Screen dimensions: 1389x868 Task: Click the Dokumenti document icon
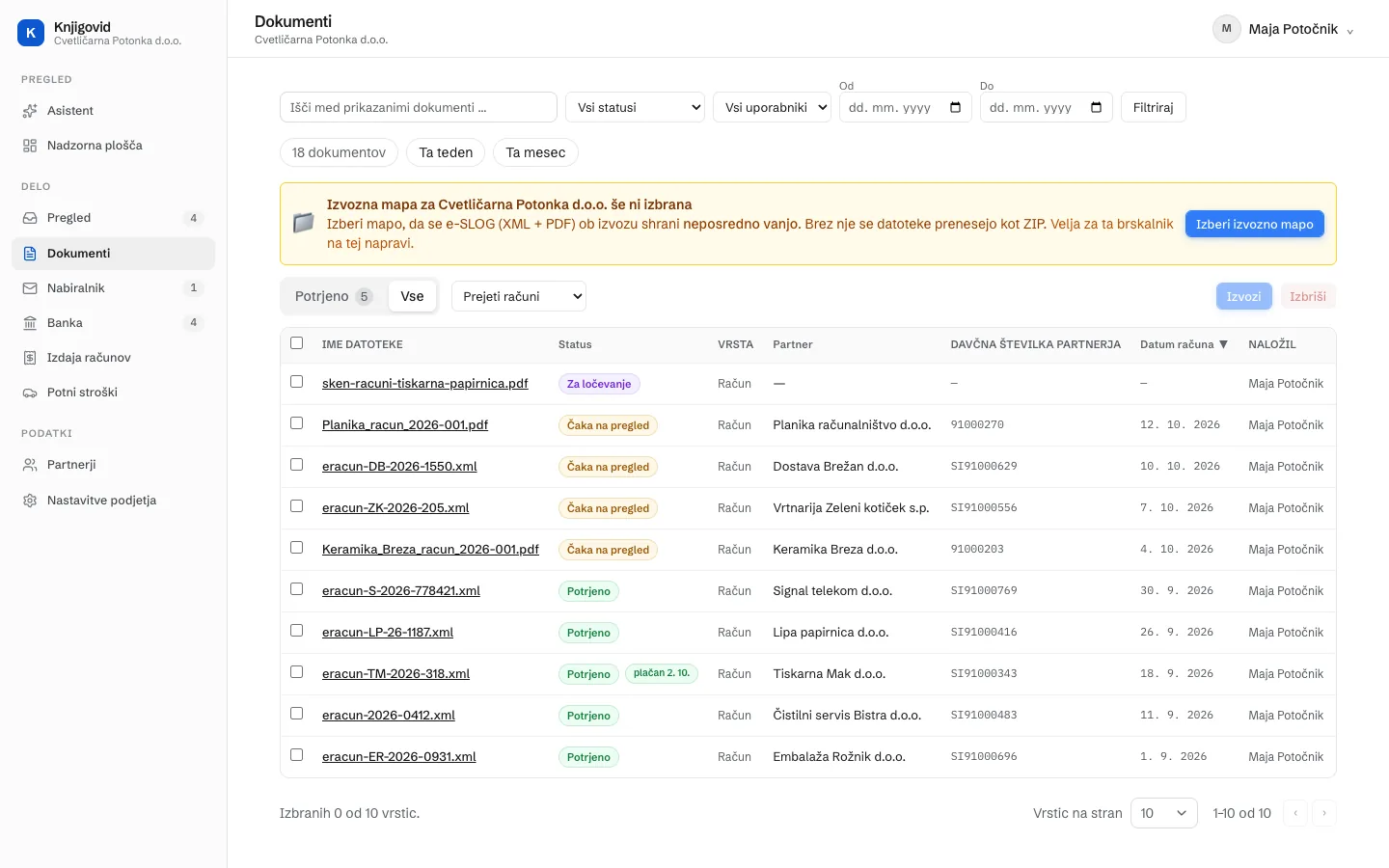pyautogui.click(x=30, y=254)
